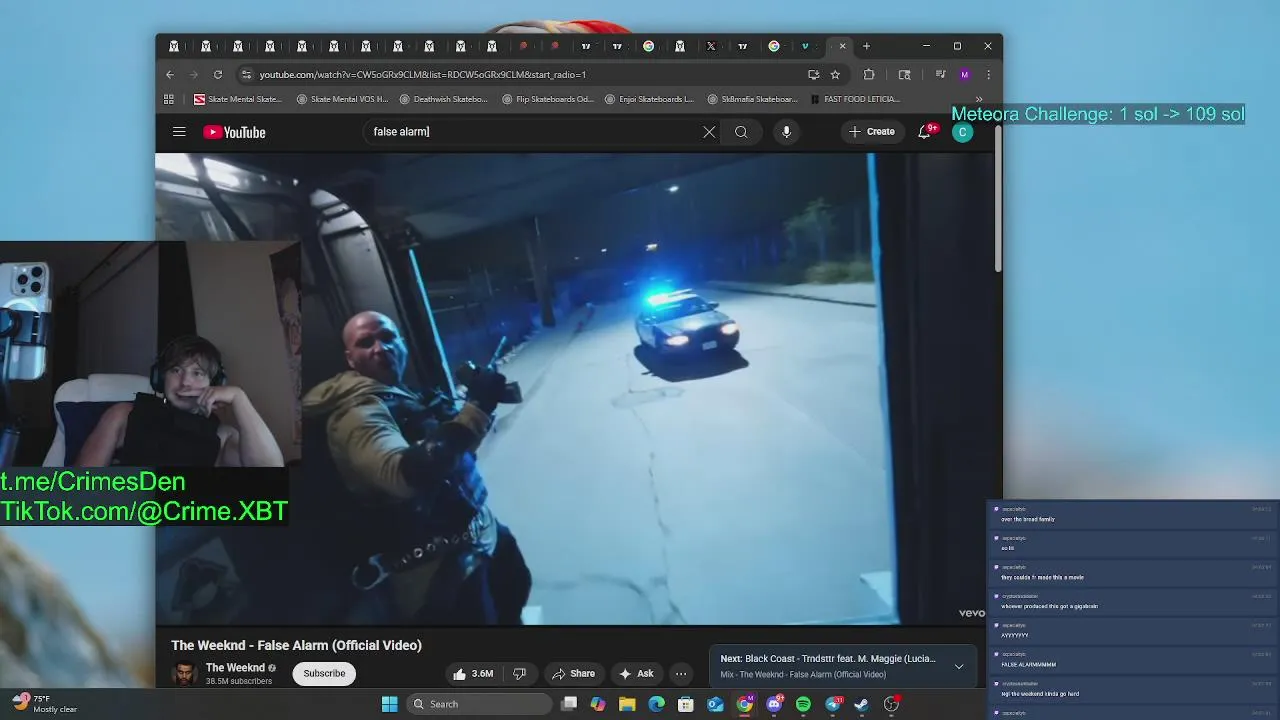
Task: Open Steam from the taskbar
Action: (x=861, y=704)
